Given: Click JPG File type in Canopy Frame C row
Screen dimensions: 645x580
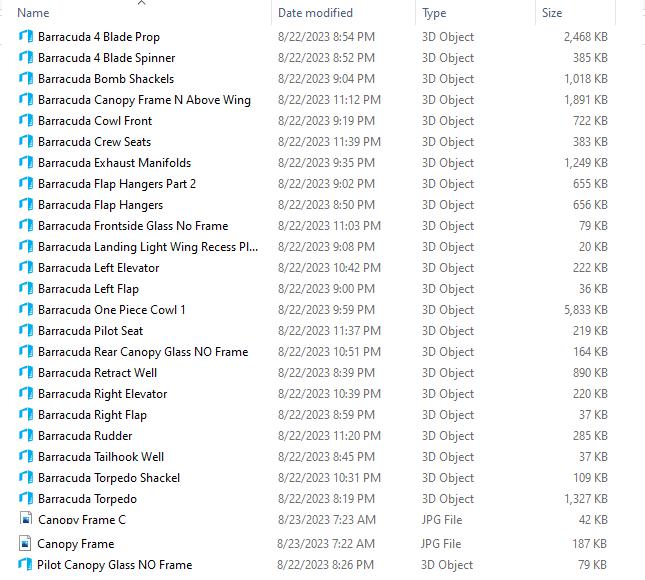Looking at the screenshot, I should tap(442, 520).
